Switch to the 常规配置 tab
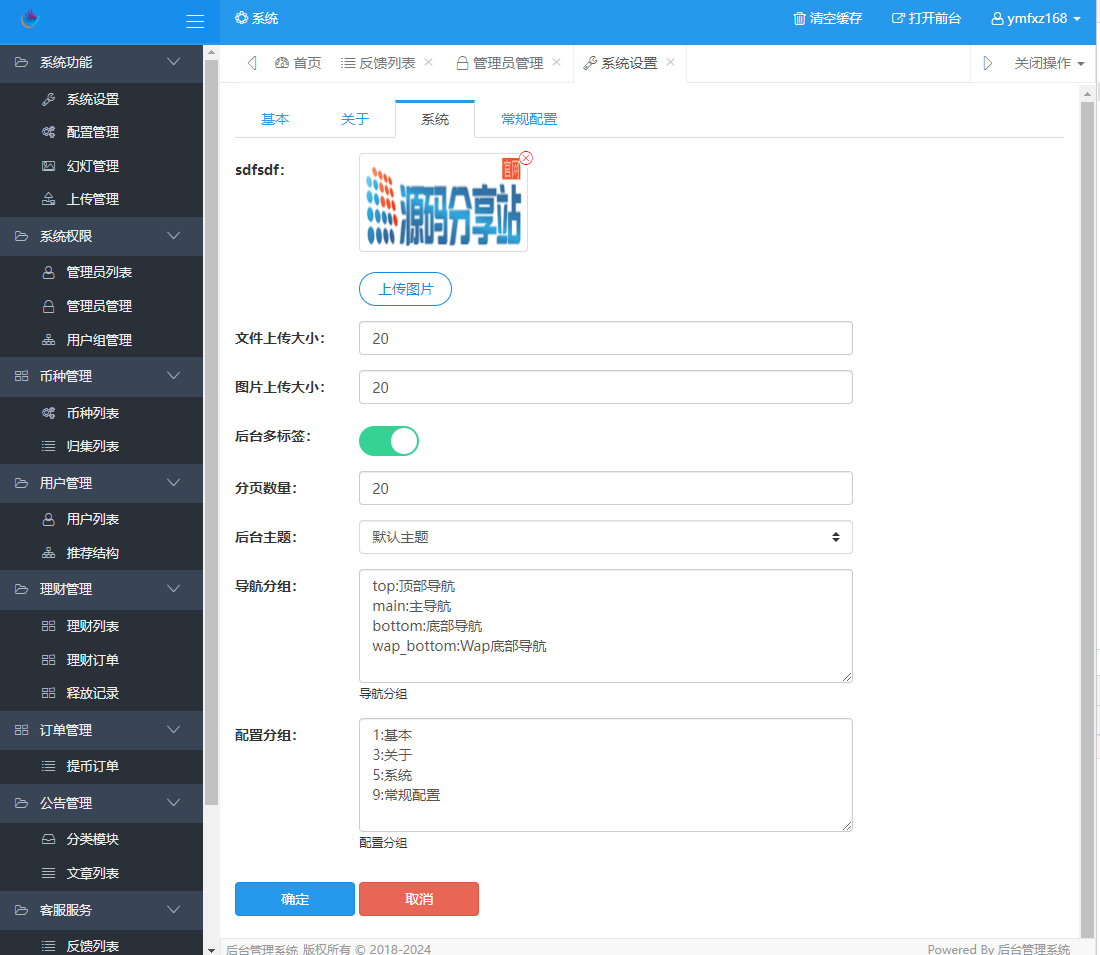The height and width of the screenshot is (955, 1100). [529, 119]
